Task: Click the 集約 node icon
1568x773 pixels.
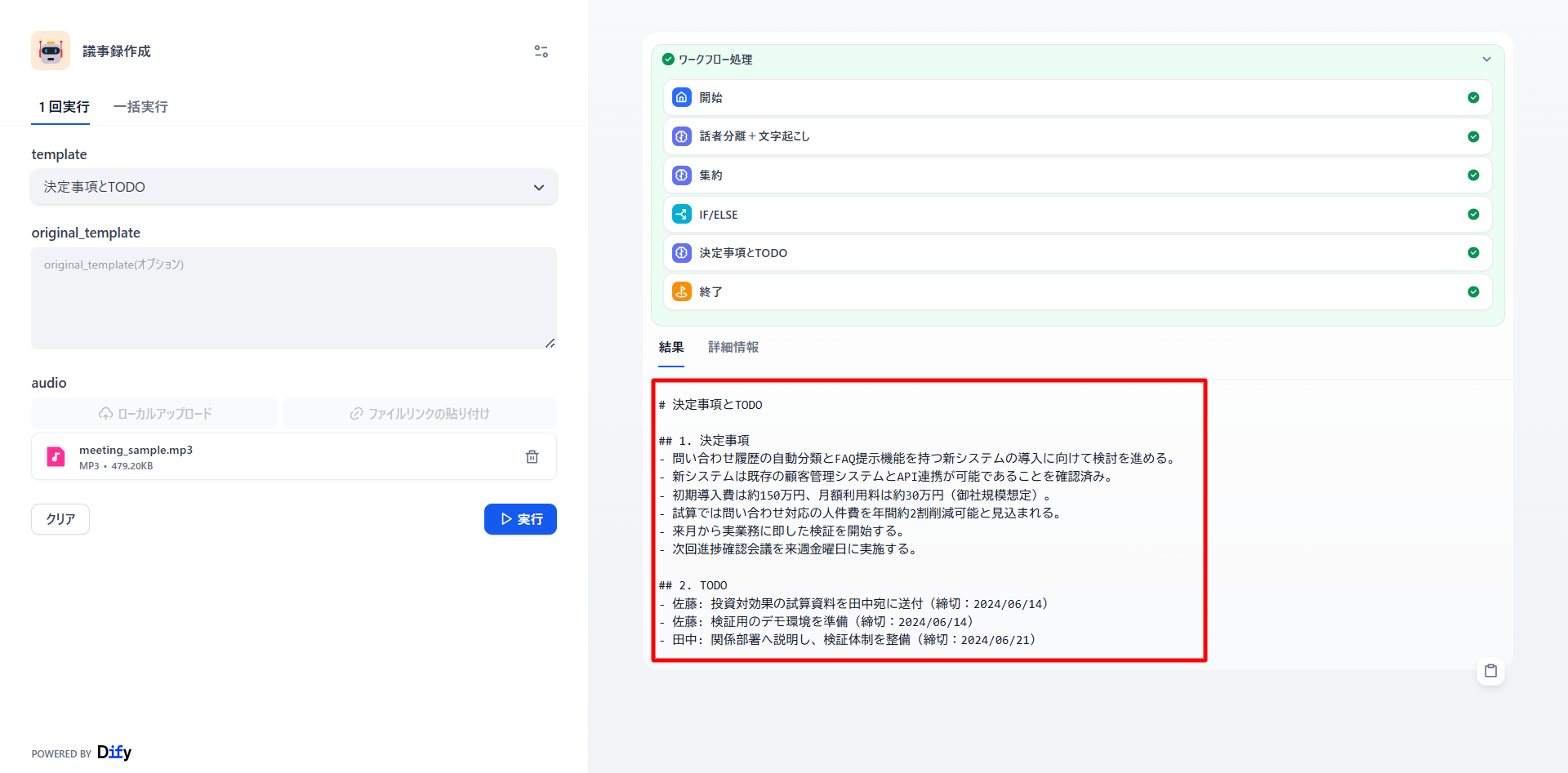Action: pos(681,175)
